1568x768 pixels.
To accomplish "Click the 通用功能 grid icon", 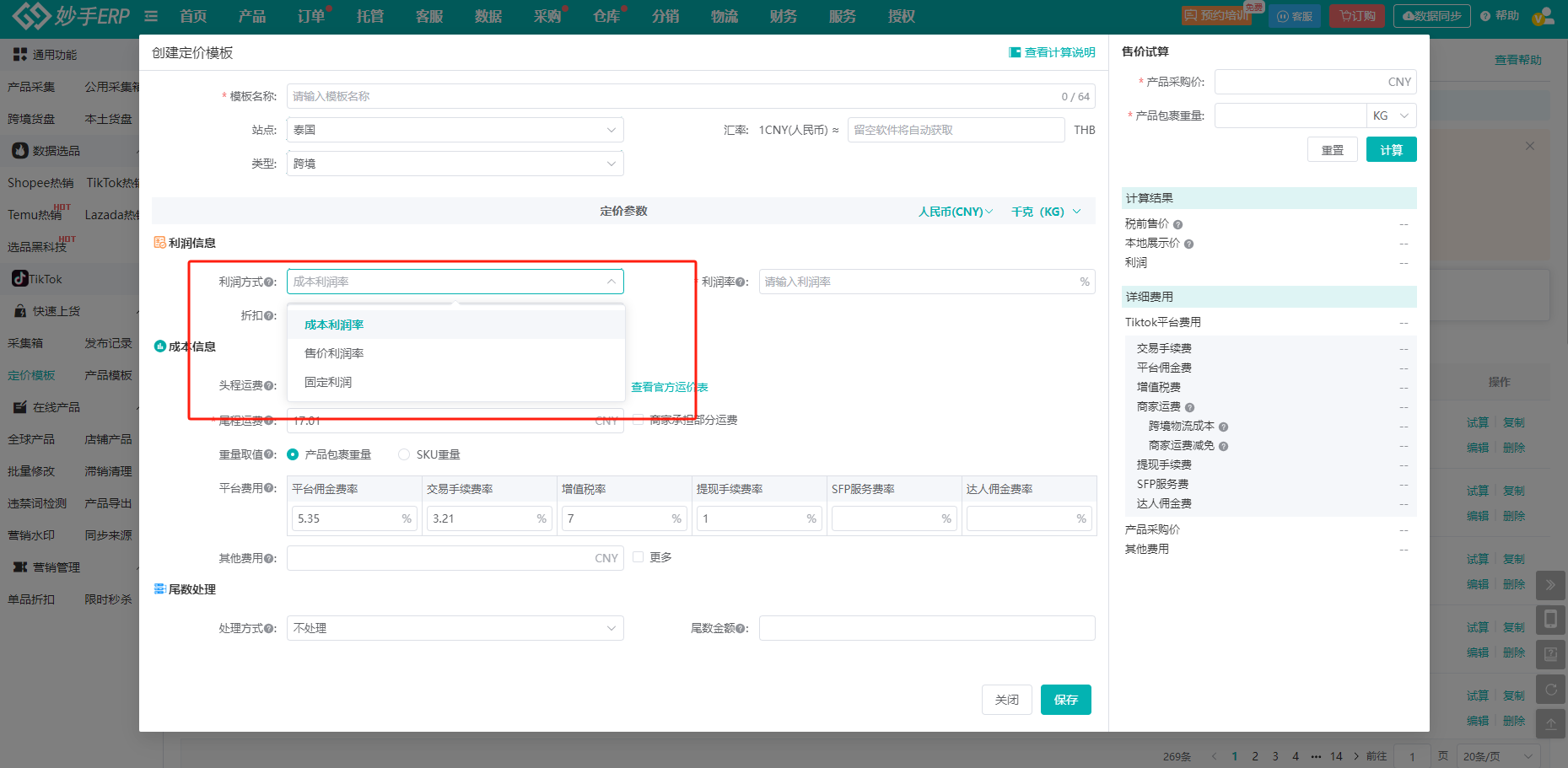I will click(x=19, y=54).
